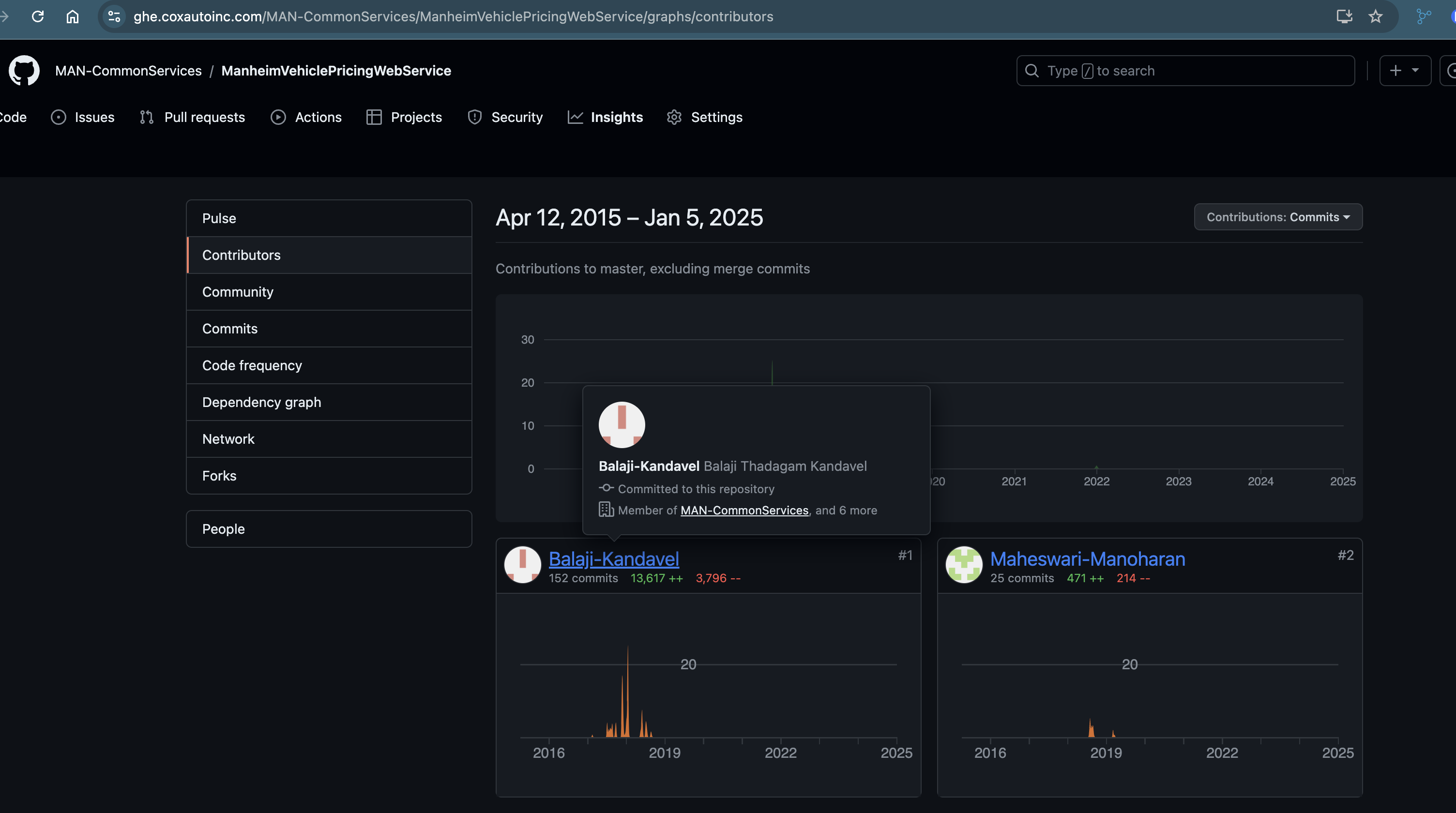Open the Actions tab
This screenshot has width=1456, height=813.
click(x=306, y=117)
